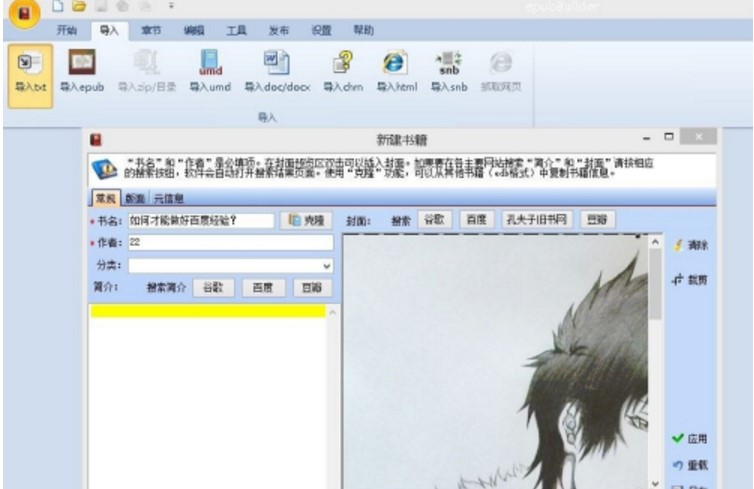Click the import epub icon
This screenshot has height=489, width=754.
point(82,72)
